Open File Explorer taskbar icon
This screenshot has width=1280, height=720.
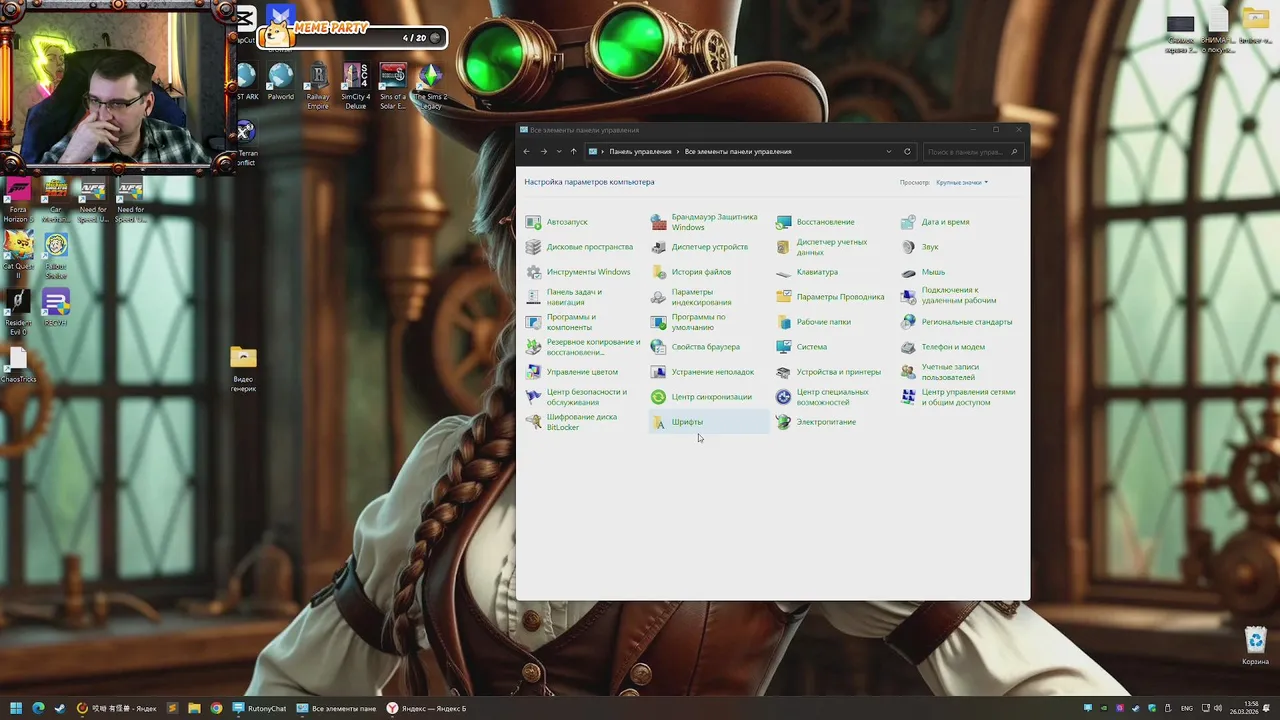pyautogui.click(x=194, y=708)
